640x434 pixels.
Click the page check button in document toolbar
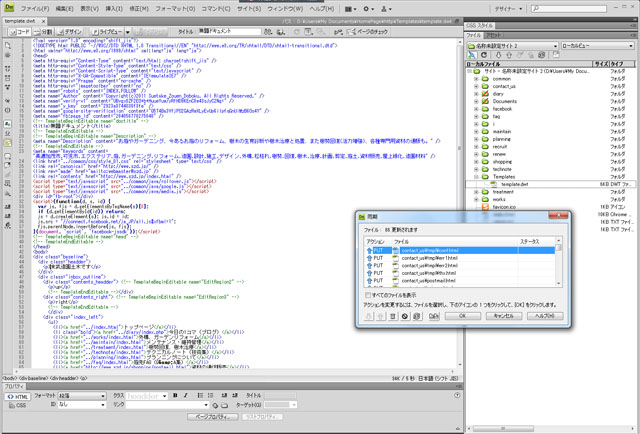pos(367,31)
